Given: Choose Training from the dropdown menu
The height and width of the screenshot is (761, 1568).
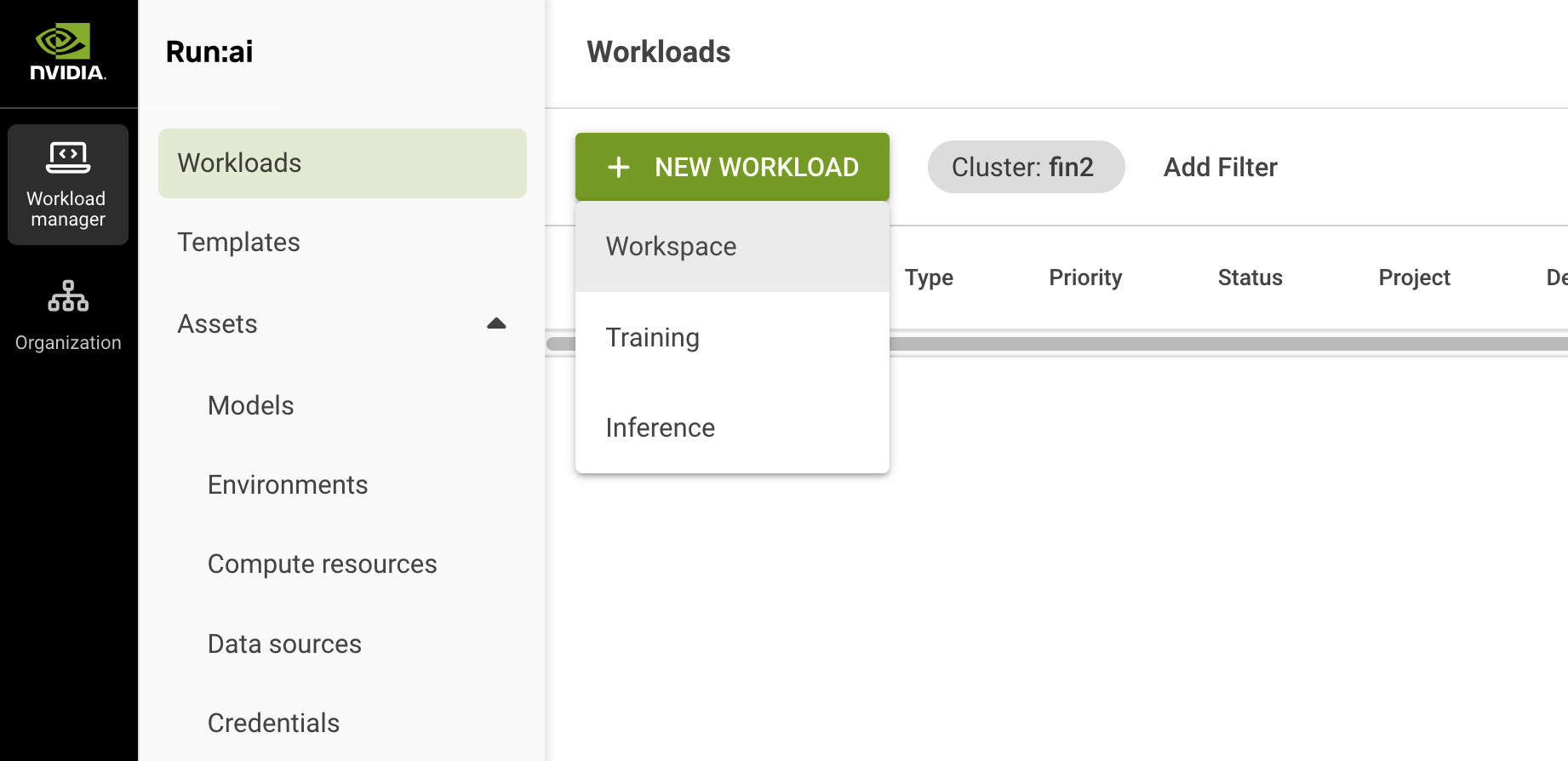Looking at the screenshot, I should pos(732,337).
